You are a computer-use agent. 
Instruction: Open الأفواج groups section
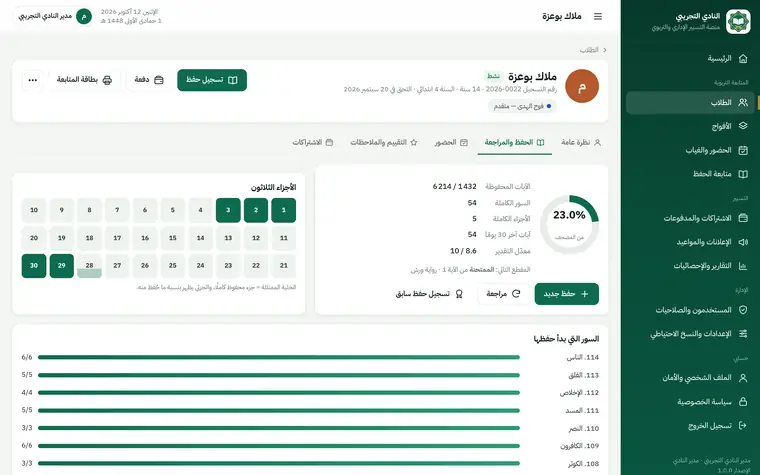(690, 126)
